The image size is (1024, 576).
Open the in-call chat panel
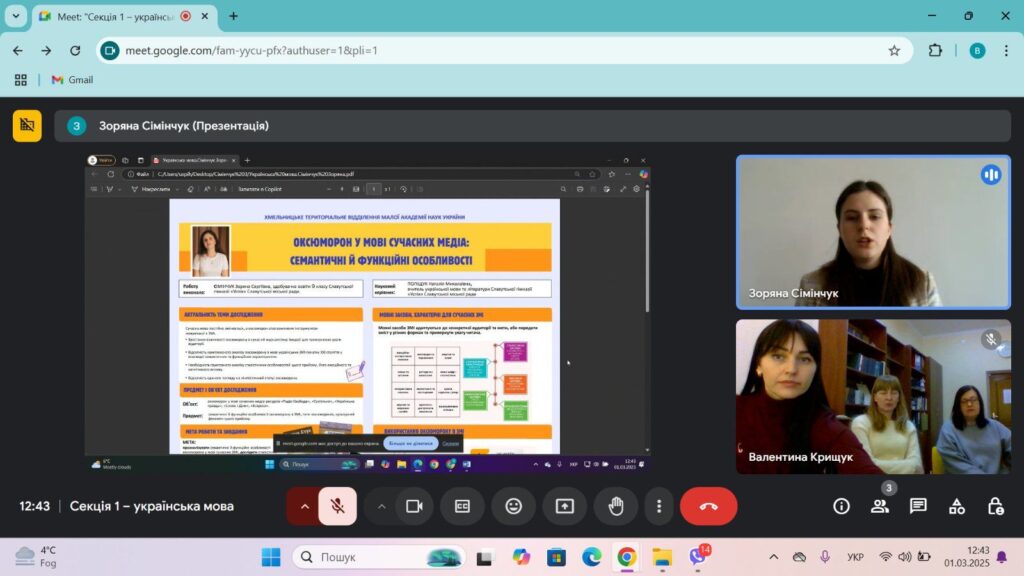tap(918, 506)
